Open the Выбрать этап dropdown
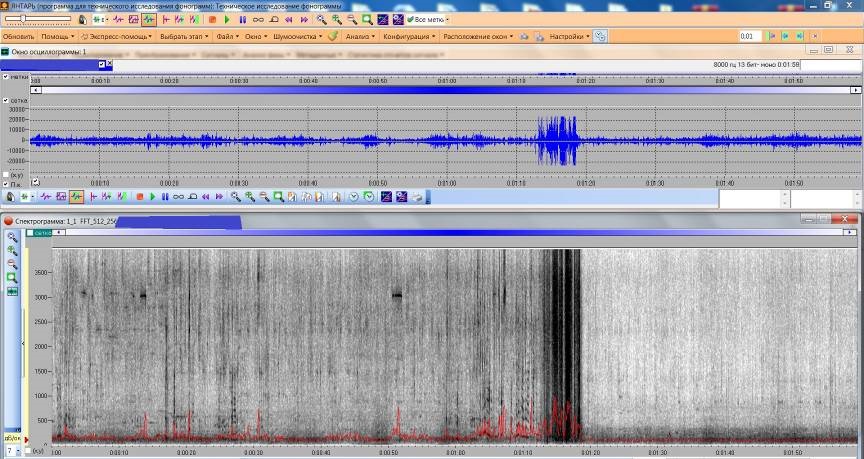 pyautogui.click(x=184, y=36)
